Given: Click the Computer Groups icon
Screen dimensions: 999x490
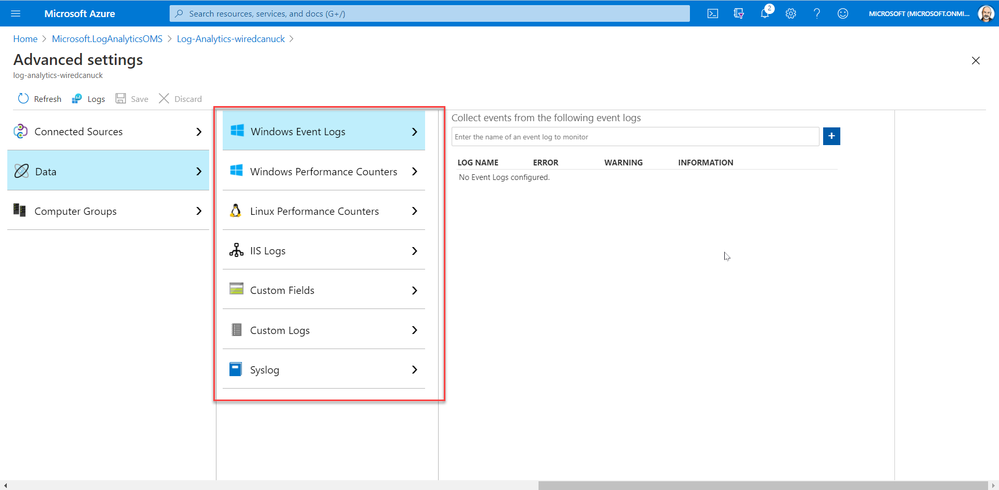Looking at the screenshot, I should point(20,211).
